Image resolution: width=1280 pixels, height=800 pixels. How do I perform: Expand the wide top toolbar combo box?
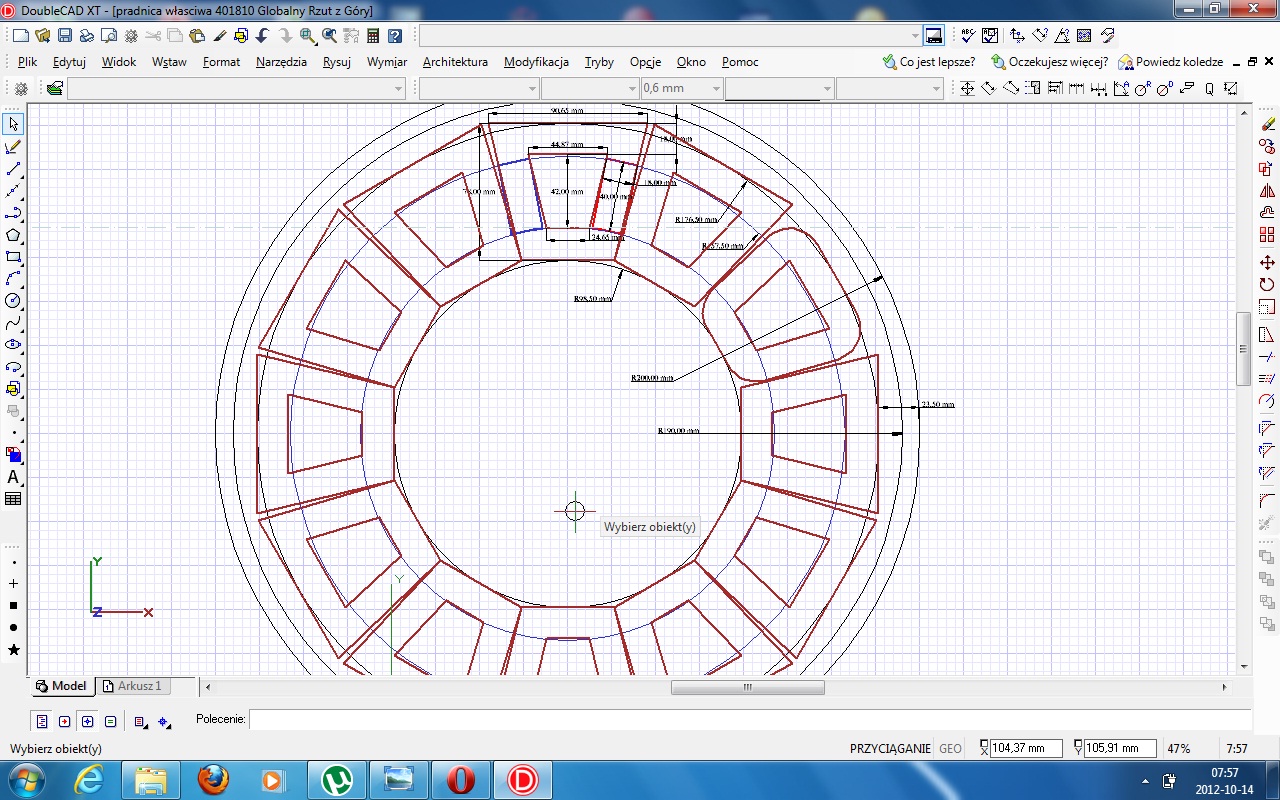pyautogui.click(x=915, y=36)
